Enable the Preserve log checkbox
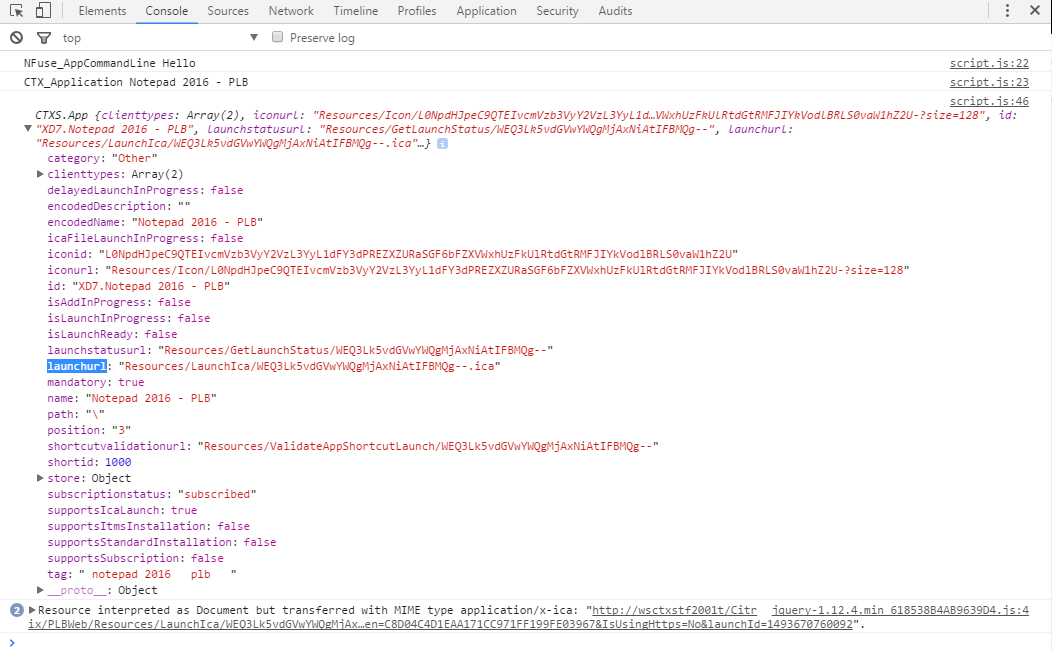This screenshot has height=651, width=1052. pos(278,38)
